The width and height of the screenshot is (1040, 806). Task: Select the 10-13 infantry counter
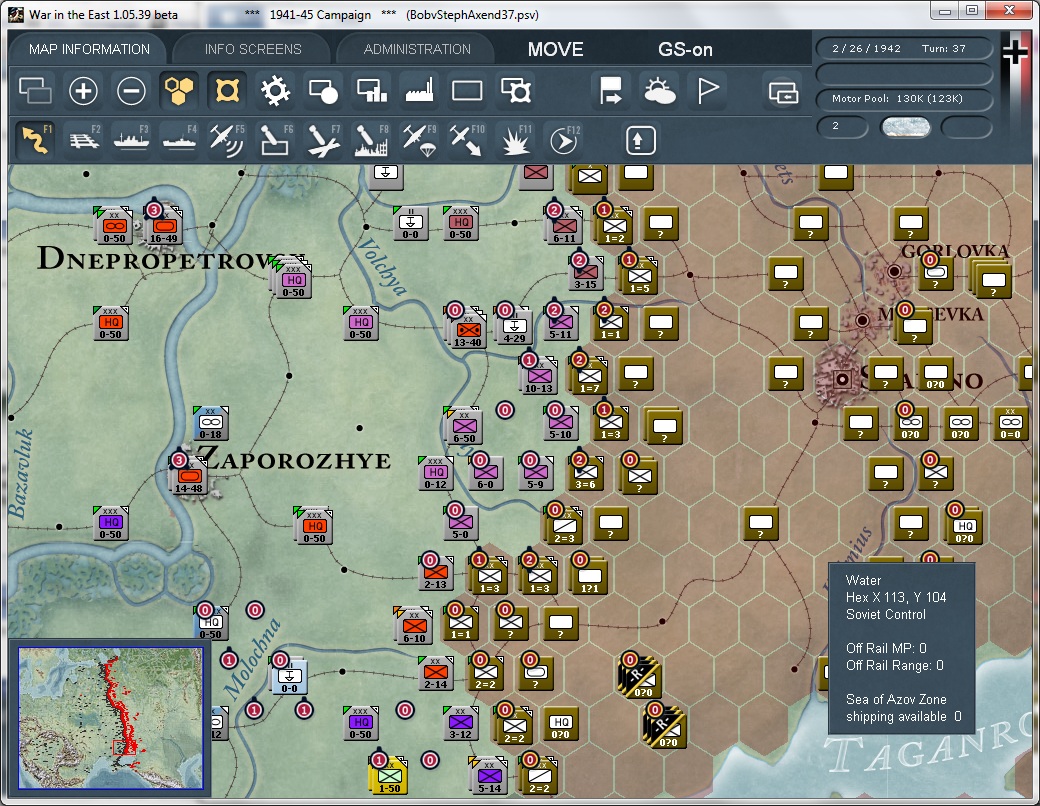pos(539,375)
